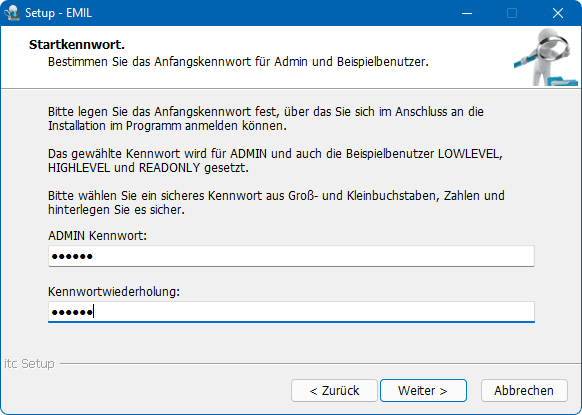Click the greyed-out maximize button
This screenshot has width=582, height=415.
point(512,13)
